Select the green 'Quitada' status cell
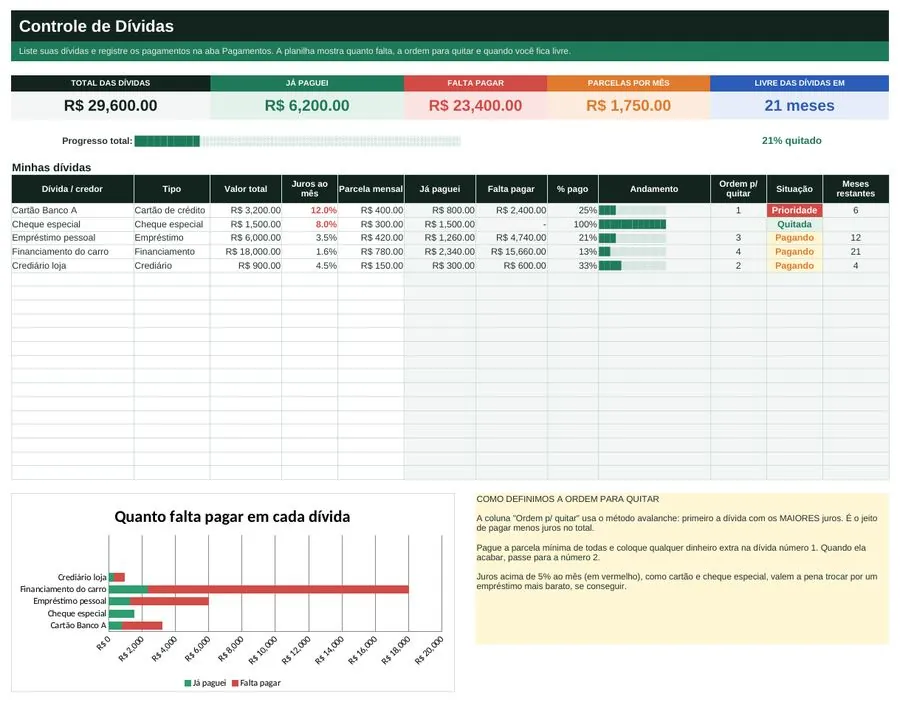This screenshot has height=702, width=900. pyautogui.click(x=794, y=224)
